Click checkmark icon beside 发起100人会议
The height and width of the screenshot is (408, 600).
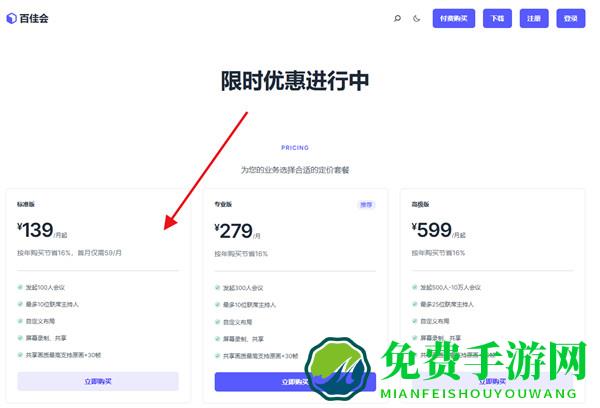tap(20, 287)
